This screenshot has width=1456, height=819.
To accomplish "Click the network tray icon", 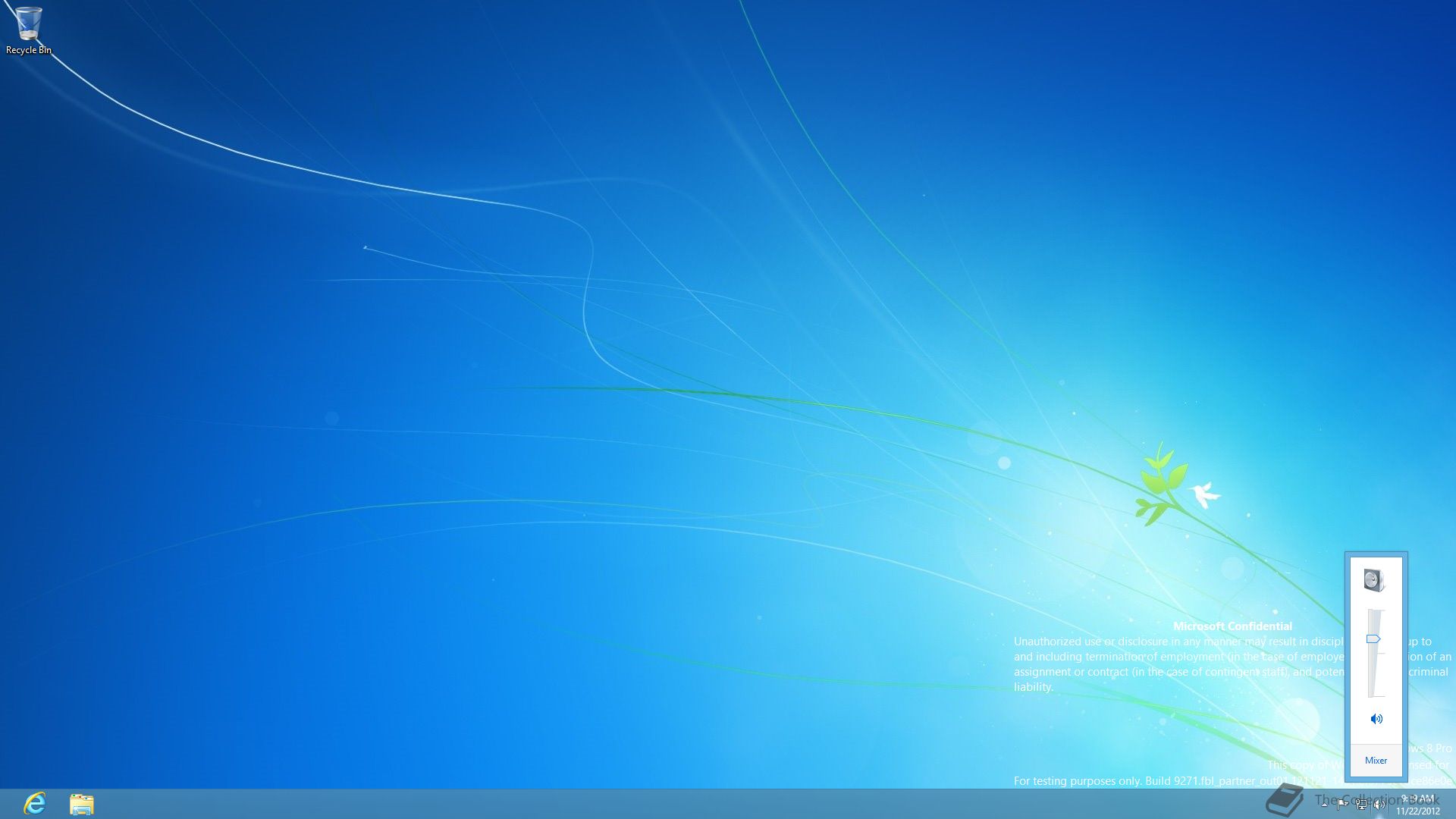I will coord(1362,805).
